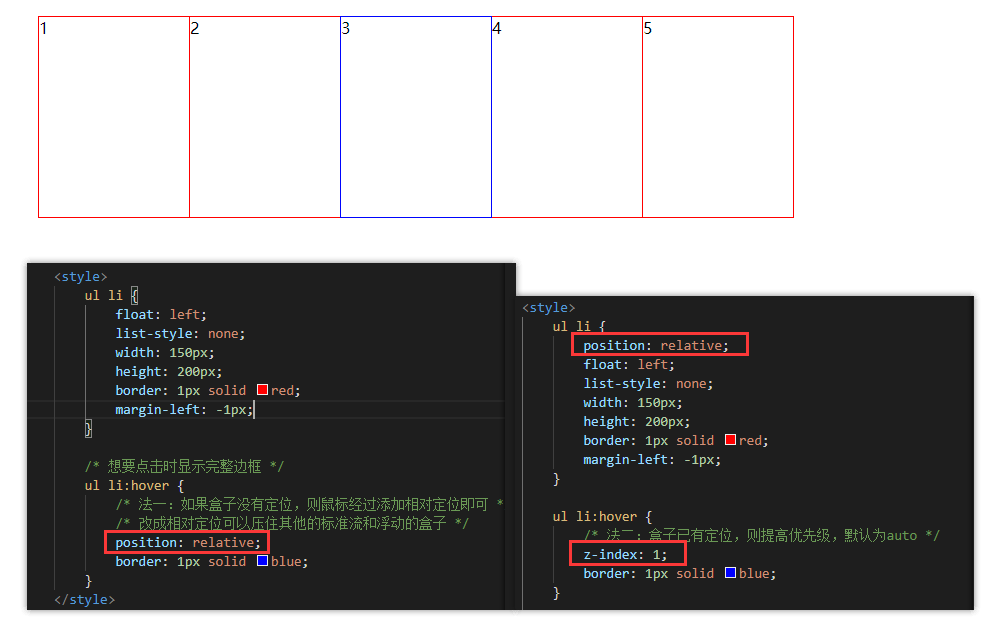
Task: Open red color swatch in left editor's border line
Action: pyautogui.click(x=262, y=390)
